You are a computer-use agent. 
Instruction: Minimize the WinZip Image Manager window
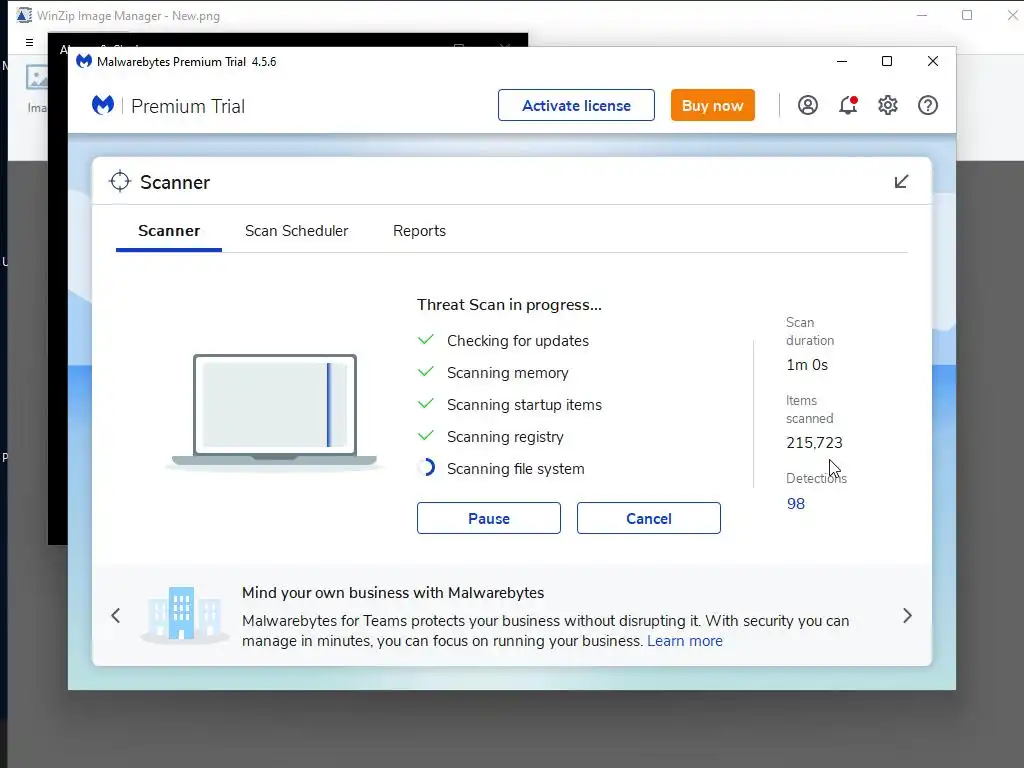coord(921,15)
